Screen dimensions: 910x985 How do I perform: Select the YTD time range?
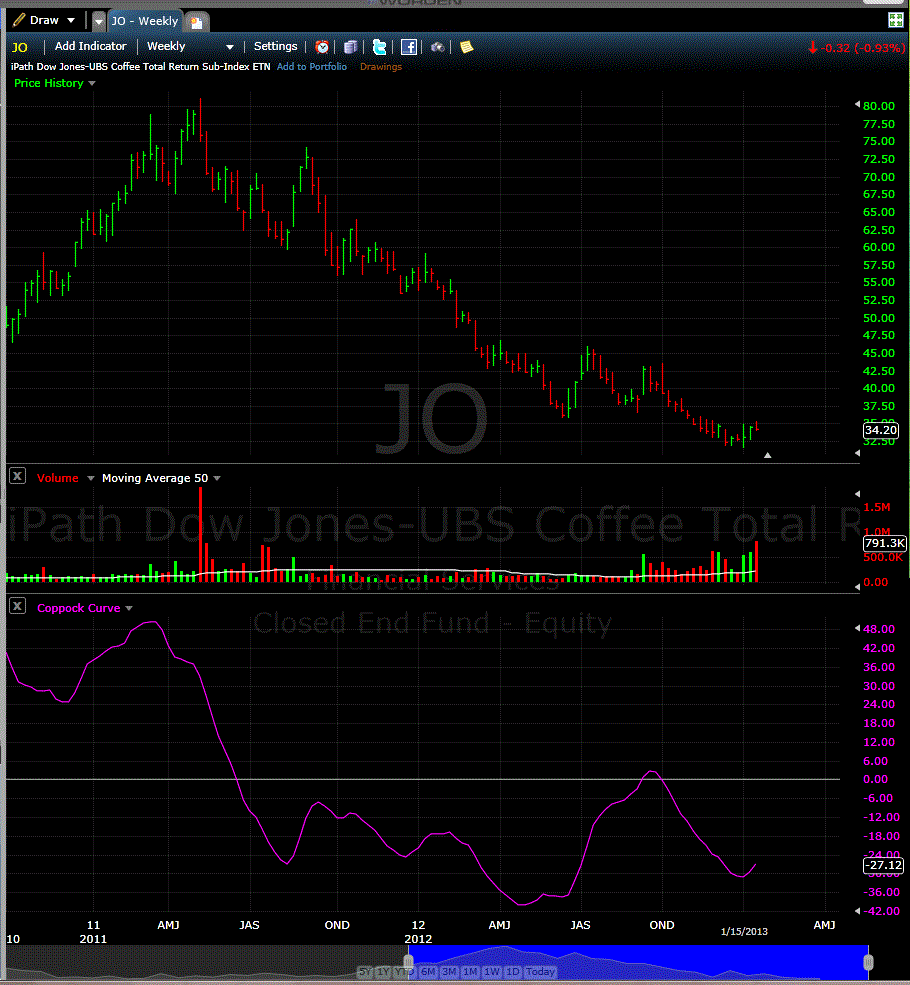pyautogui.click(x=403, y=972)
